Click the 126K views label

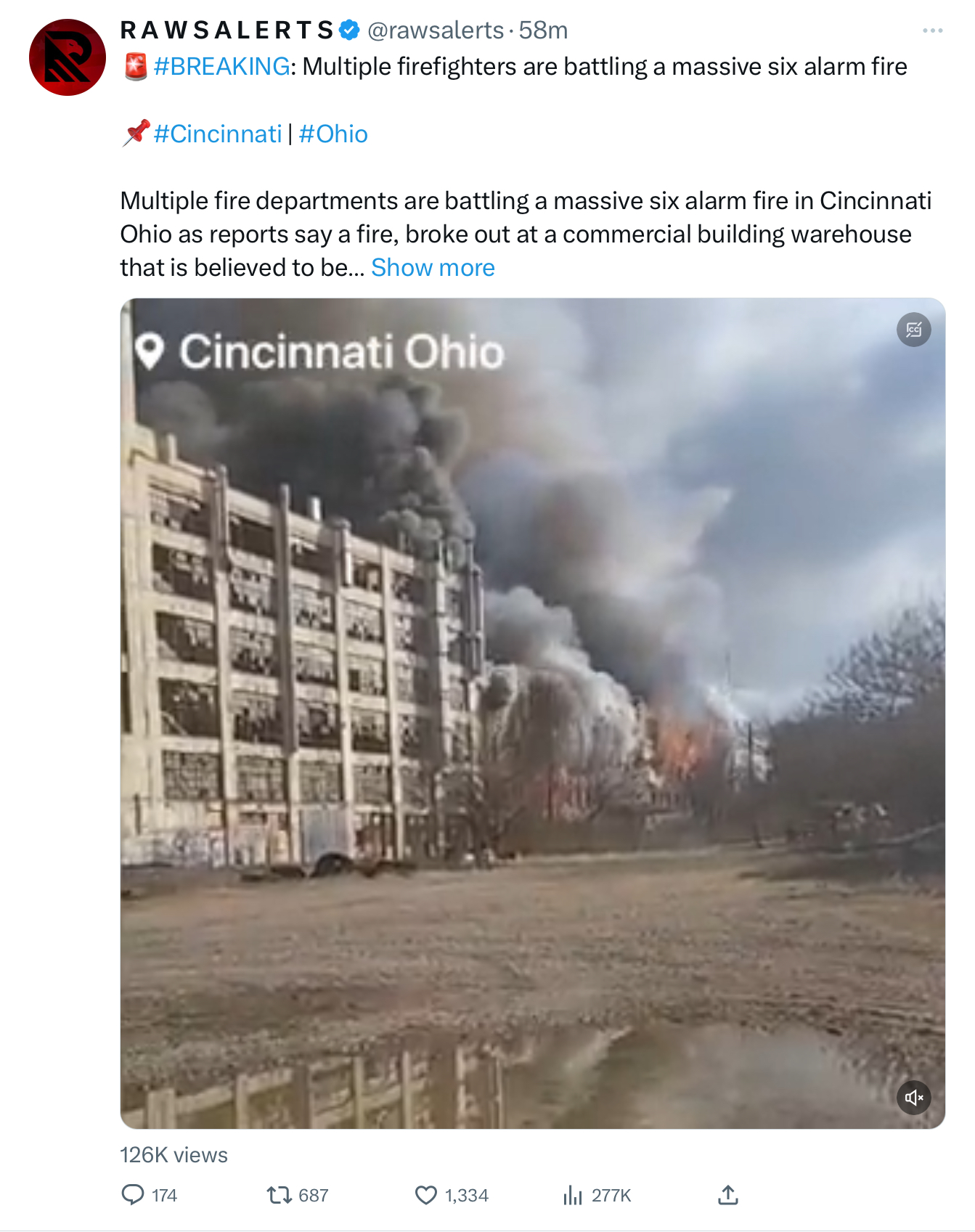(x=174, y=1155)
